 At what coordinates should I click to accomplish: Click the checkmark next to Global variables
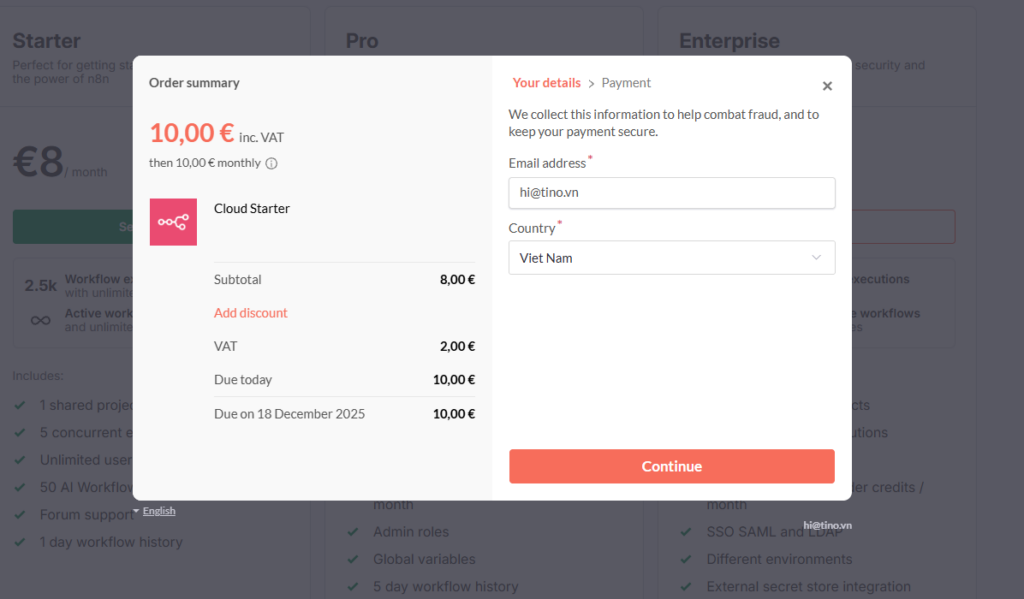click(353, 559)
